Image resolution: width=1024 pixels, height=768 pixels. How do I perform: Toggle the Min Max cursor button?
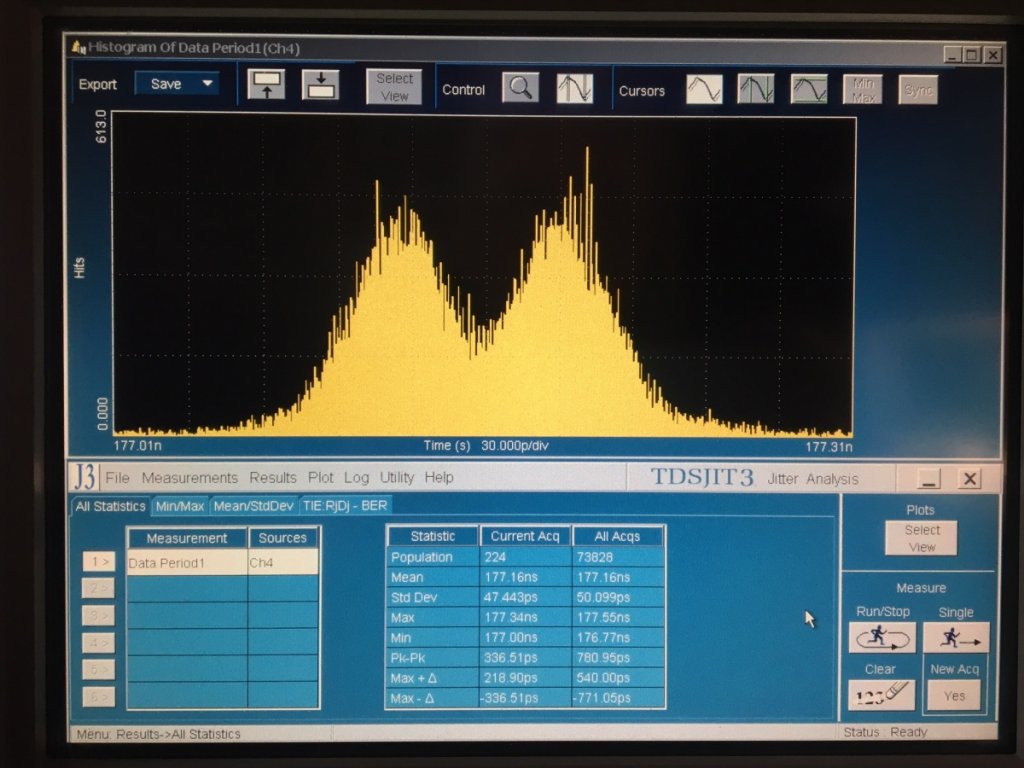862,89
